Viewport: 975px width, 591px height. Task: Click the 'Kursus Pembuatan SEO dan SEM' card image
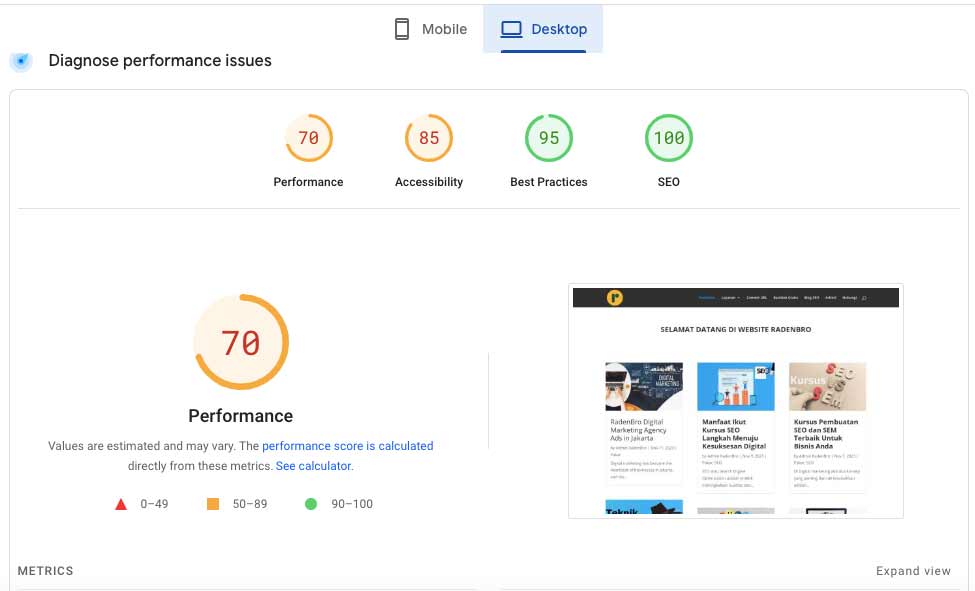[x=827, y=386]
